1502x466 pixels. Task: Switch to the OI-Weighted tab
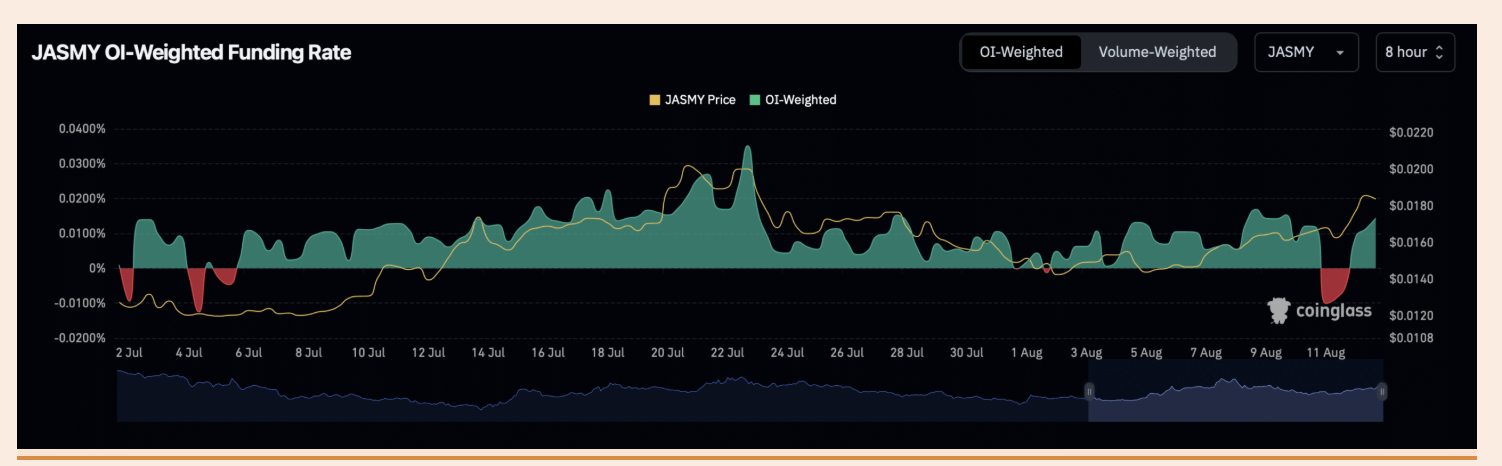click(1022, 52)
